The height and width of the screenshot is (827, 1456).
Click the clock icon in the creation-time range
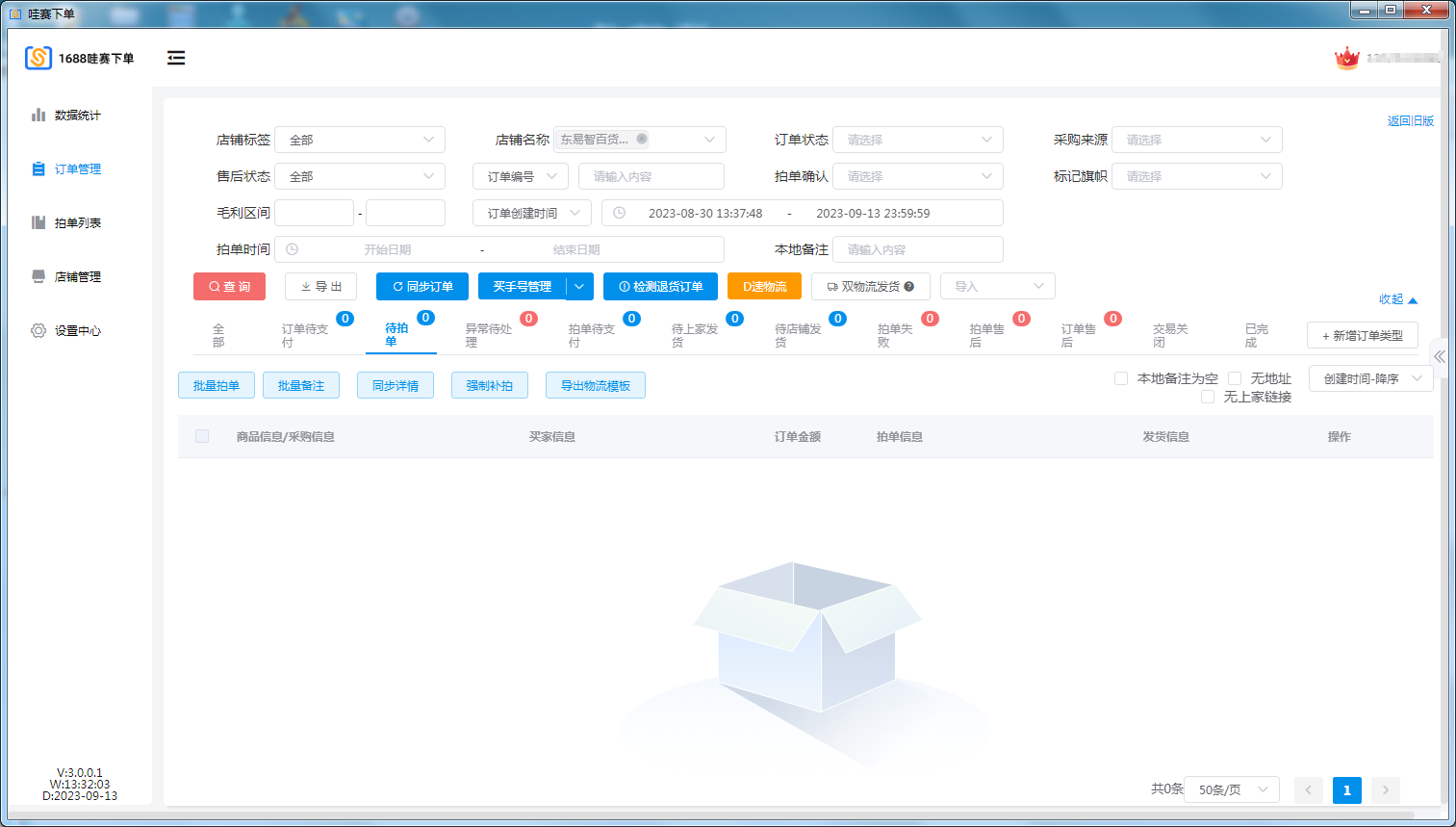click(620, 213)
